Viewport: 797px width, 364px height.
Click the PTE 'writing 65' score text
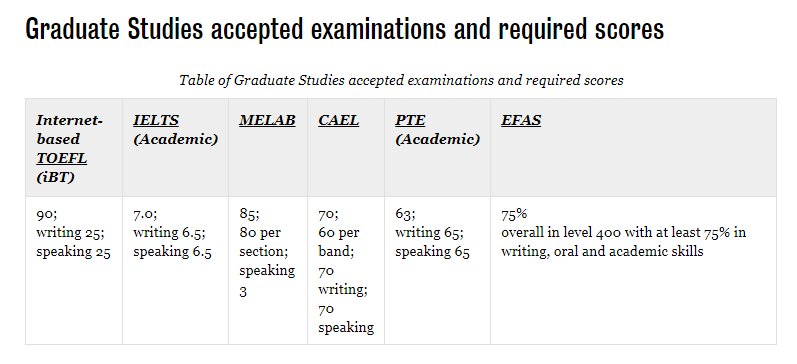tap(430, 233)
